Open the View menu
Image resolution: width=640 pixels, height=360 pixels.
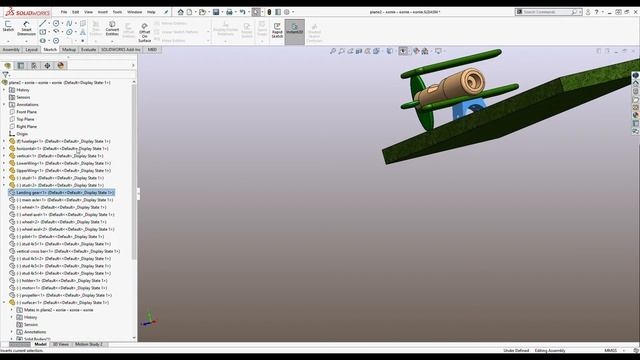(x=88, y=12)
